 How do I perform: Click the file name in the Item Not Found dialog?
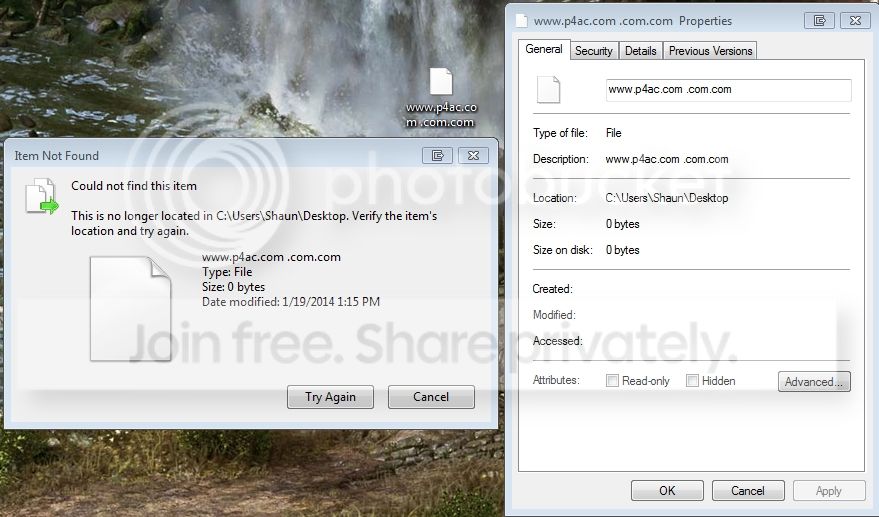pyautogui.click(x=271, y=257)
